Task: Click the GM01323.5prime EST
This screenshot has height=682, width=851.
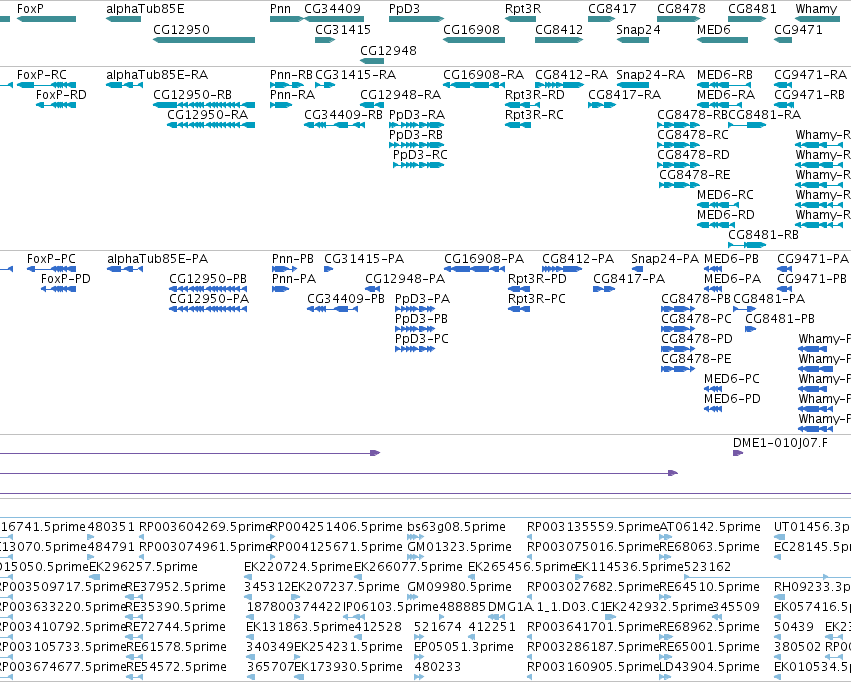Action: pos(415,557)
